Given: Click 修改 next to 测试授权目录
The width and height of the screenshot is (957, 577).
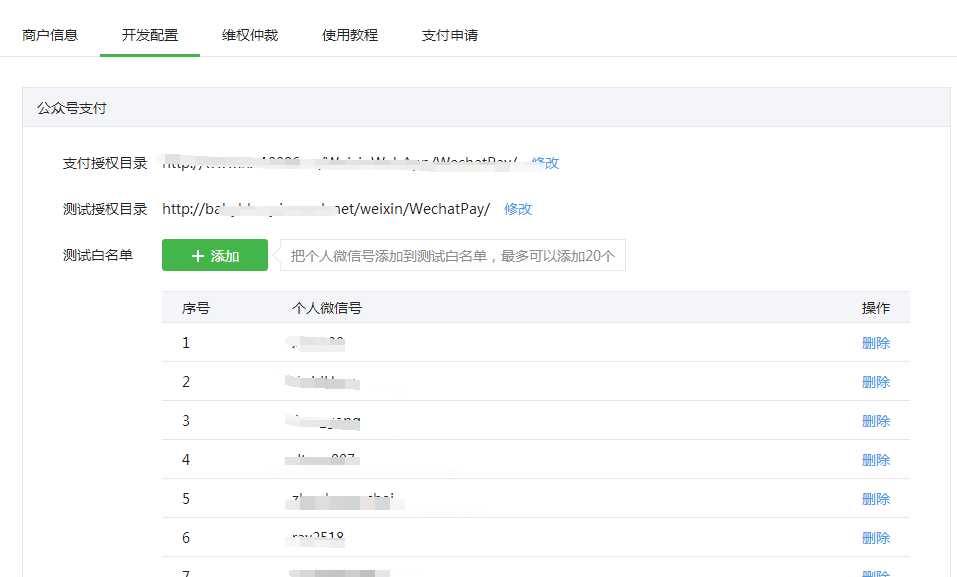Looking at the screenshot, I should click(518, 209).
